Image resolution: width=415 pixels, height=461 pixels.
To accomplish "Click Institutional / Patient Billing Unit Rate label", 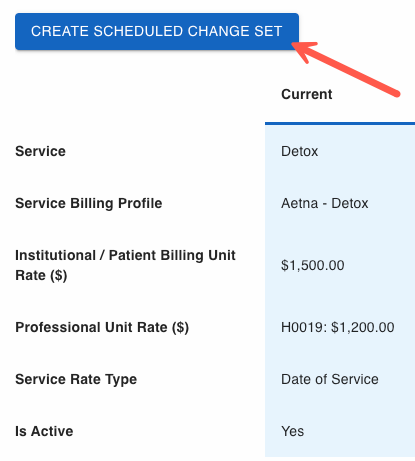I will point(125,265).
